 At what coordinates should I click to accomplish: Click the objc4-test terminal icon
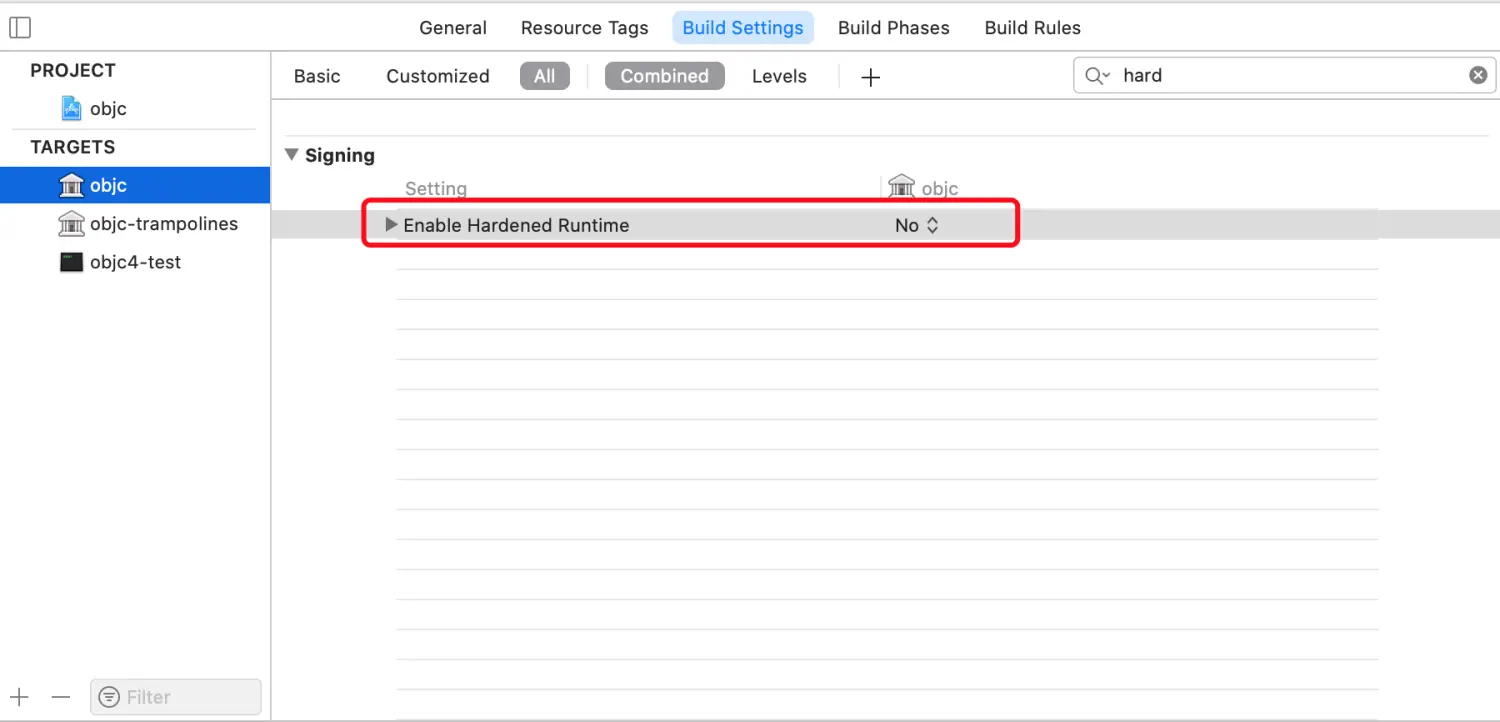71,262
